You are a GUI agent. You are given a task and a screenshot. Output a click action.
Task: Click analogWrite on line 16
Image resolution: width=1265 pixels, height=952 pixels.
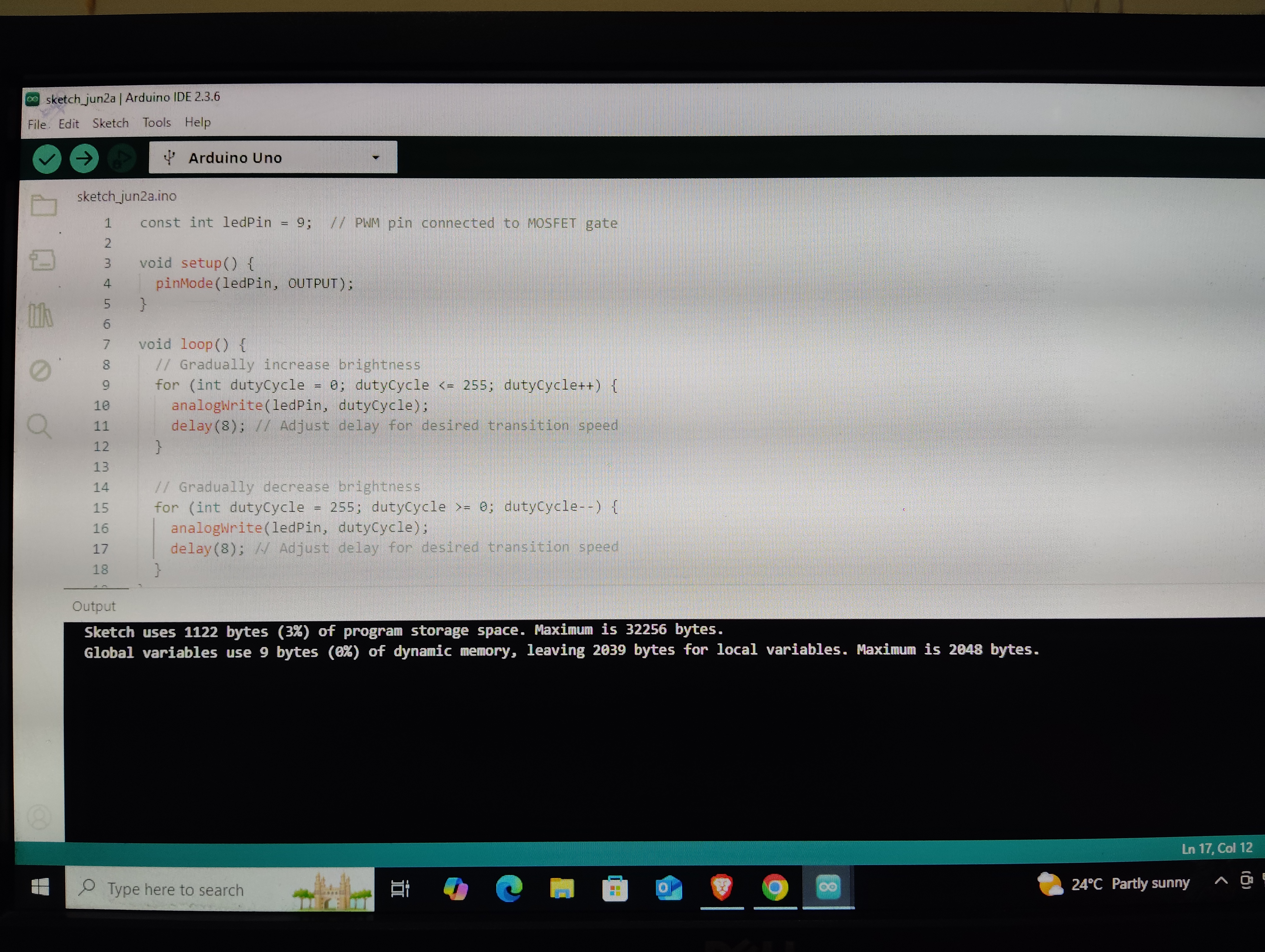[x=216, y=528]
